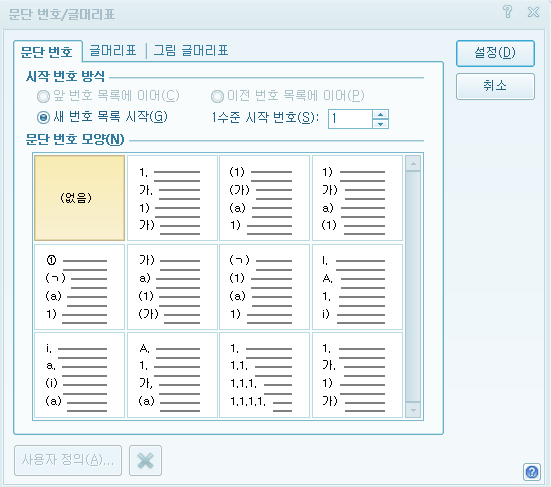Click the numbering style list scrollbar track

(413, 286)
